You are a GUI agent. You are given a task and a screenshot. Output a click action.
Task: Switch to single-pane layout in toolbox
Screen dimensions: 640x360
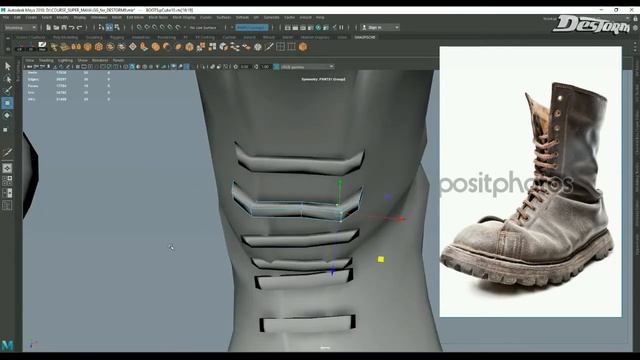7,168
